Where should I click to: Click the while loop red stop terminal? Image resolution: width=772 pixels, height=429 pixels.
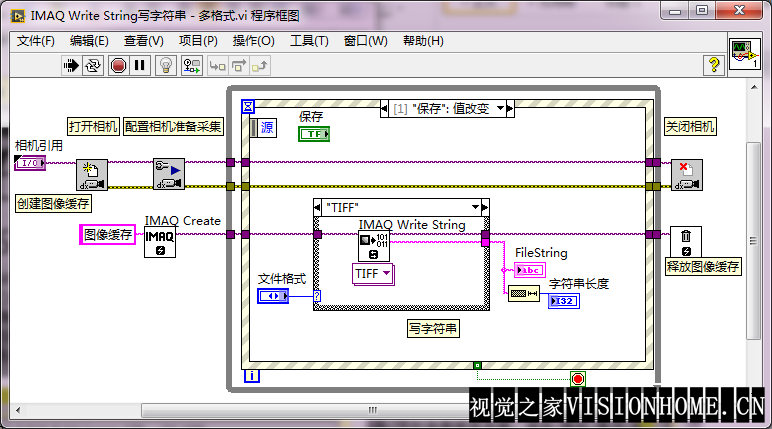point(577,378)
